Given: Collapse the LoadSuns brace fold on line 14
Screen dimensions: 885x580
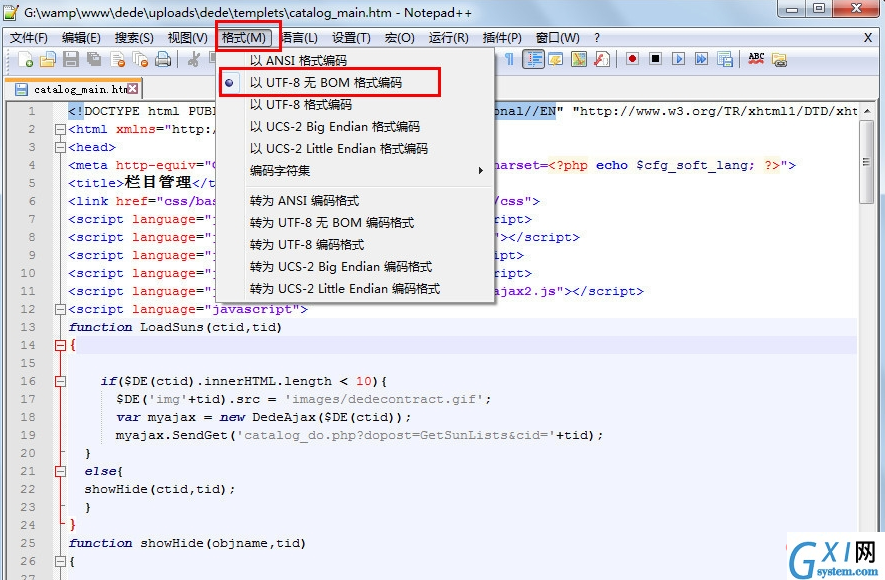Looking at the screenshot, I should (x=60, y=345).
